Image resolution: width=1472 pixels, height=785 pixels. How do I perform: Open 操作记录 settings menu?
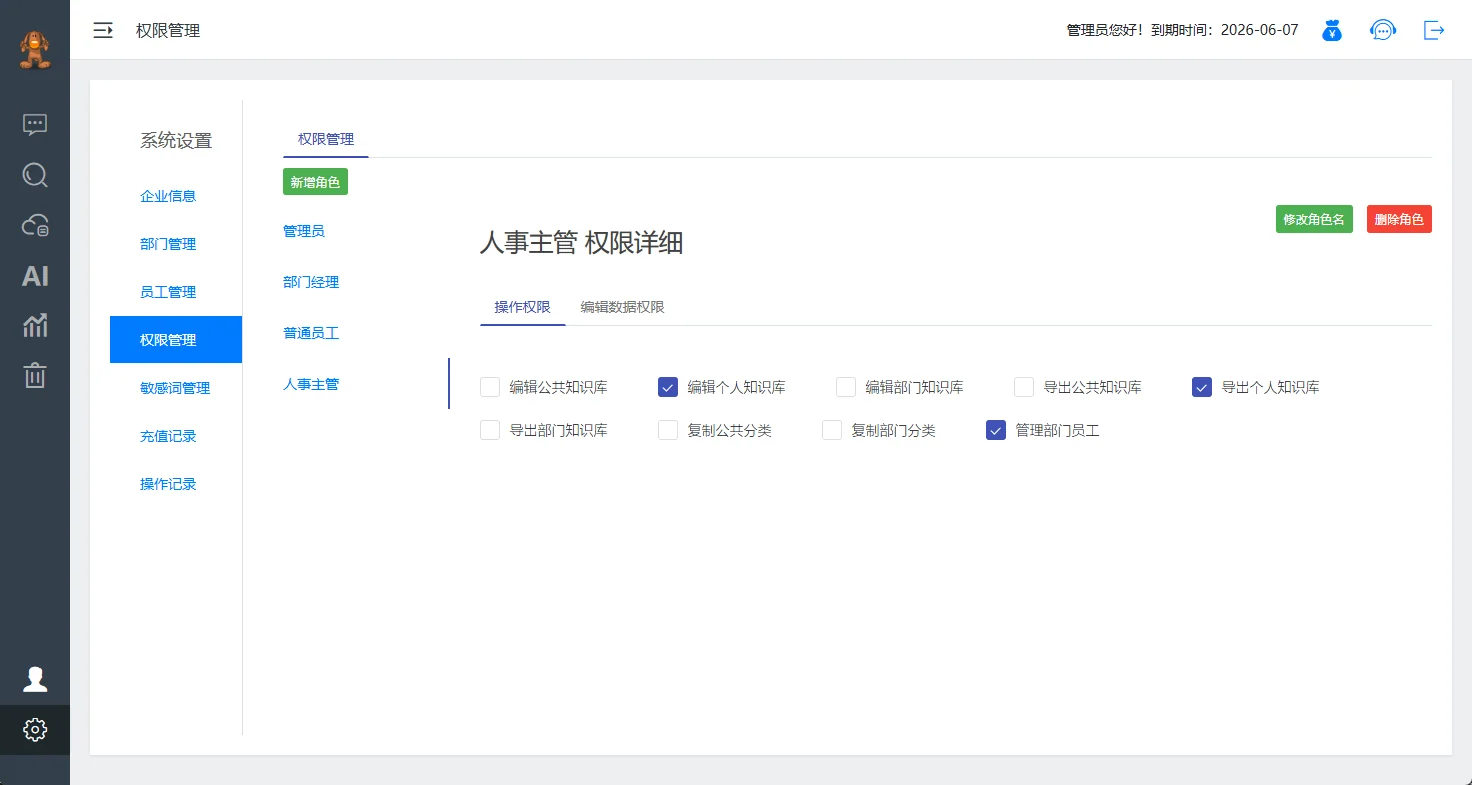[168, 484]
